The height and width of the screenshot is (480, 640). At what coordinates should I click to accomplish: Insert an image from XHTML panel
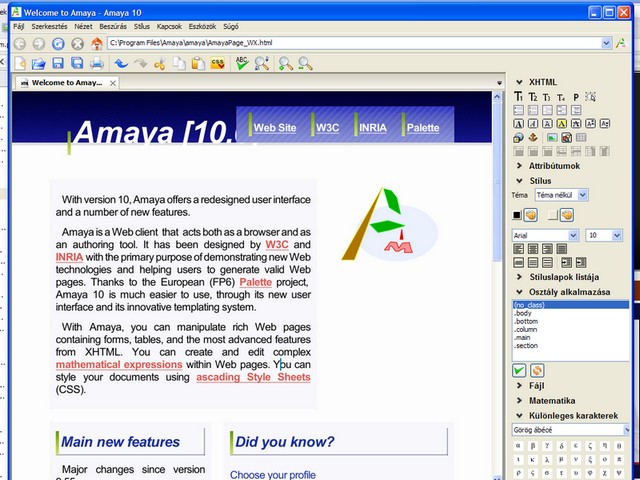(552, 138)
